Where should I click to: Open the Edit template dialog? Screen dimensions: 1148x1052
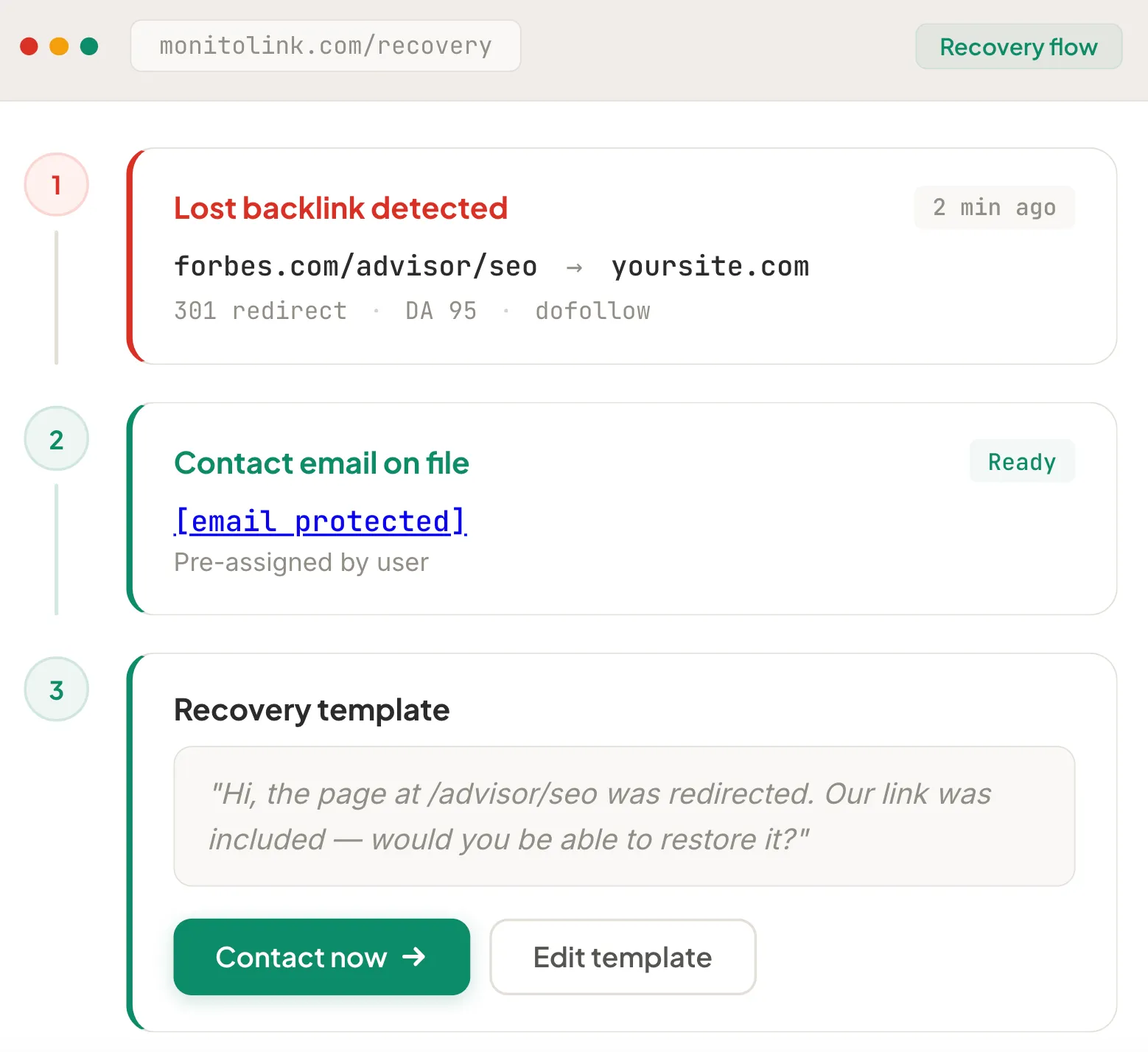tap(622, 957)
